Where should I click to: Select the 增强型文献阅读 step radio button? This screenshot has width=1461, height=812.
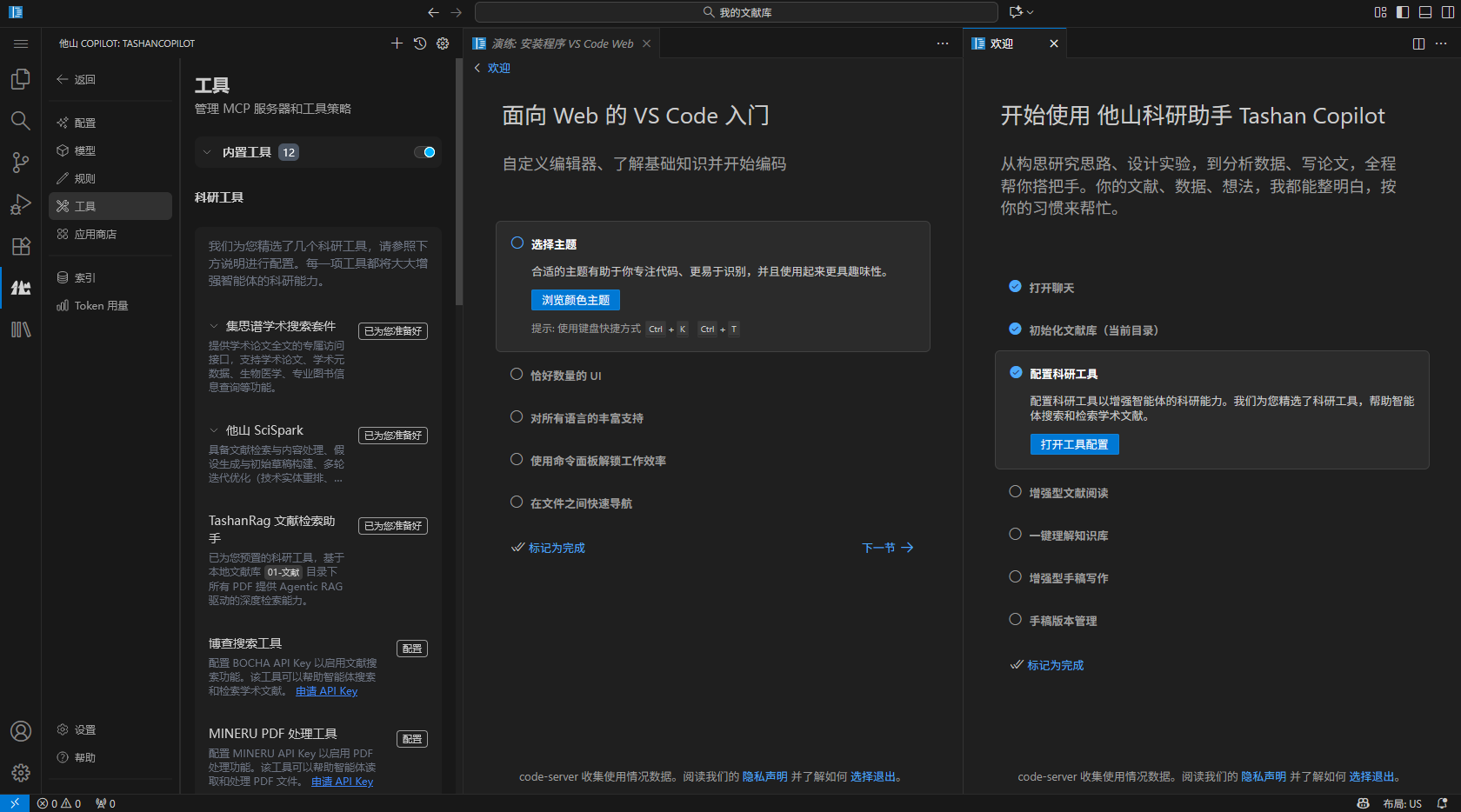(1015, 492)
